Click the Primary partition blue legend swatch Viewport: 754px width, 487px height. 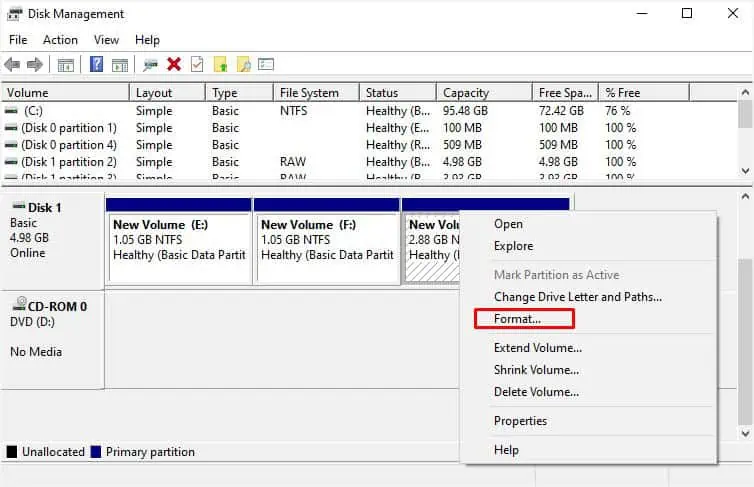pos(96,452)
